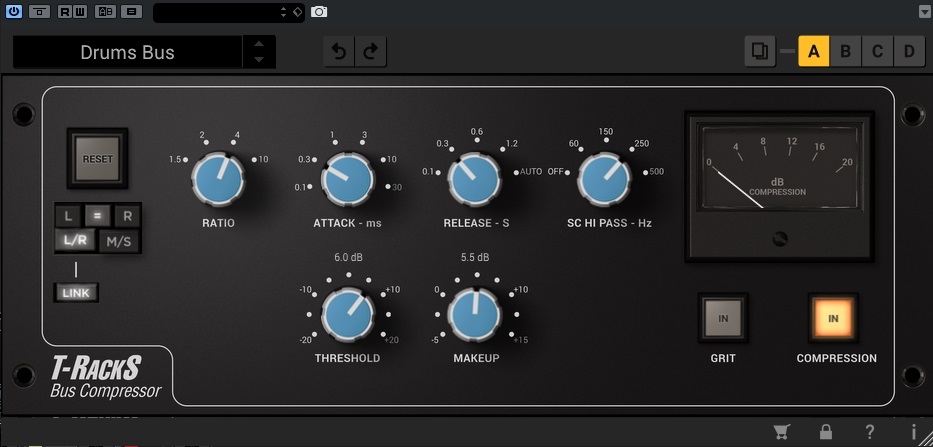Click the RATIO knob
This screenshot has width=933, height=447.
pyautogui.click(x=218, y=179)
